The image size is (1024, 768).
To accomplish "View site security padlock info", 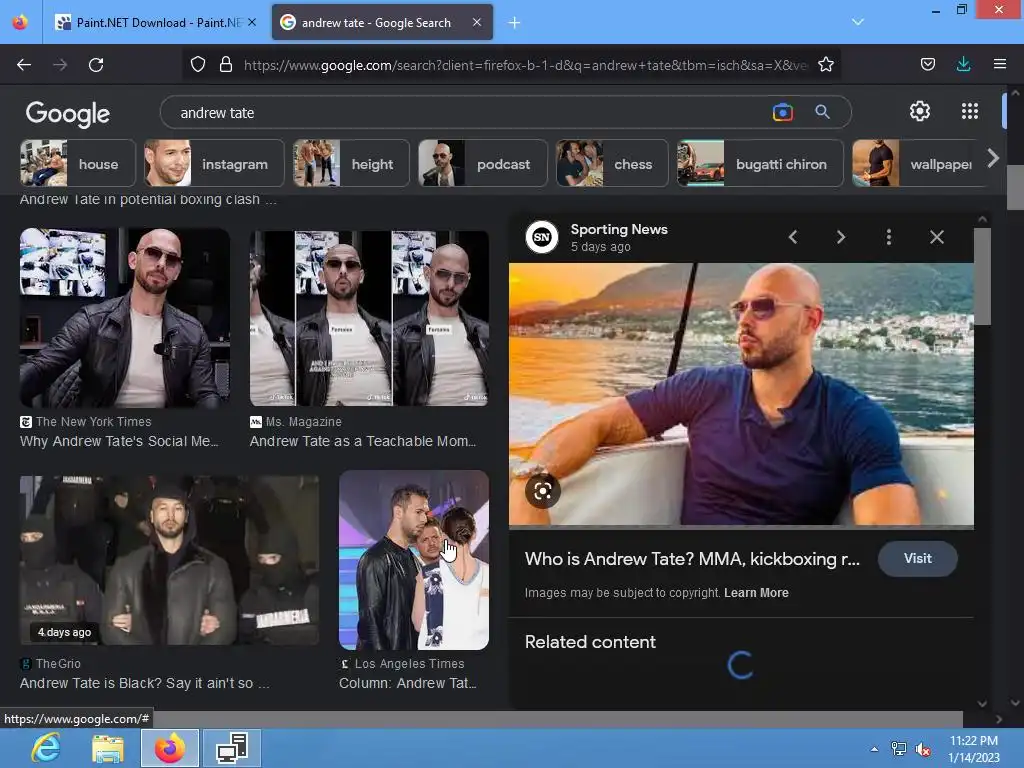I will [226, 64].
